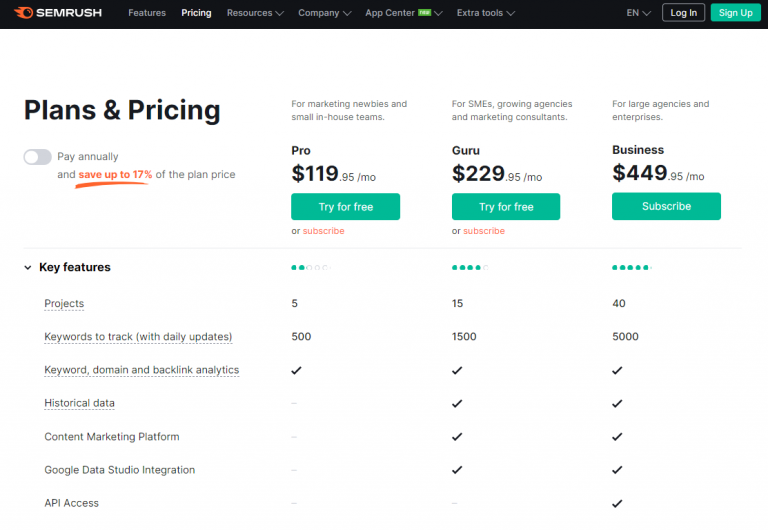
Task: Click the Pro plan title
Action: tap(301, 150)
